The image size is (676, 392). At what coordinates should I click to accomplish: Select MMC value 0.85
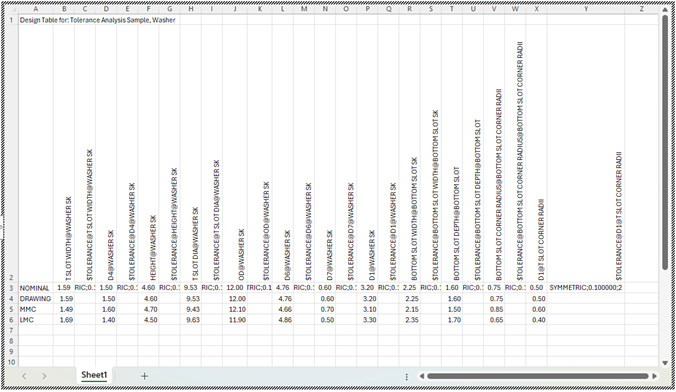click(494, 309)
